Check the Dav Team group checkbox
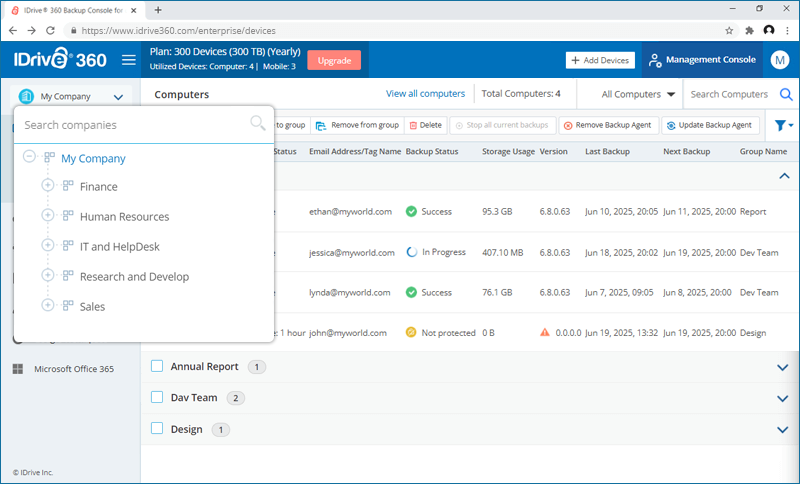800x484 pixels. click(157, 397)
